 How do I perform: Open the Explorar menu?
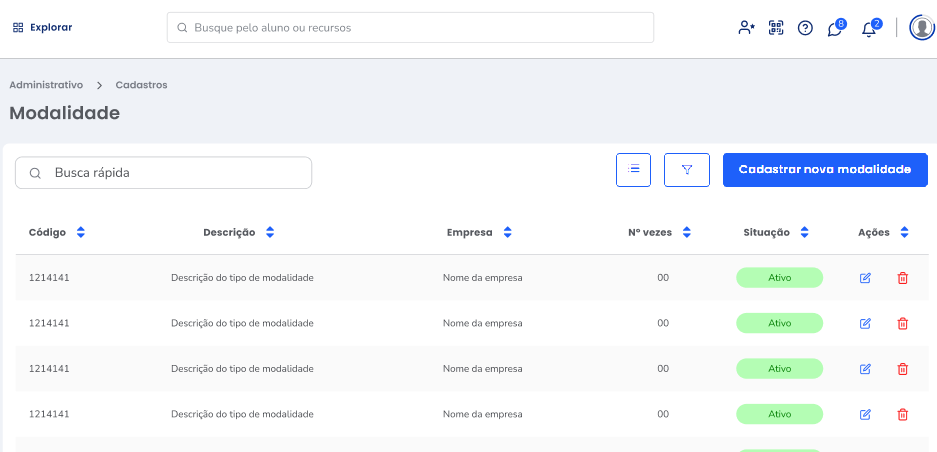click(42, 28)
